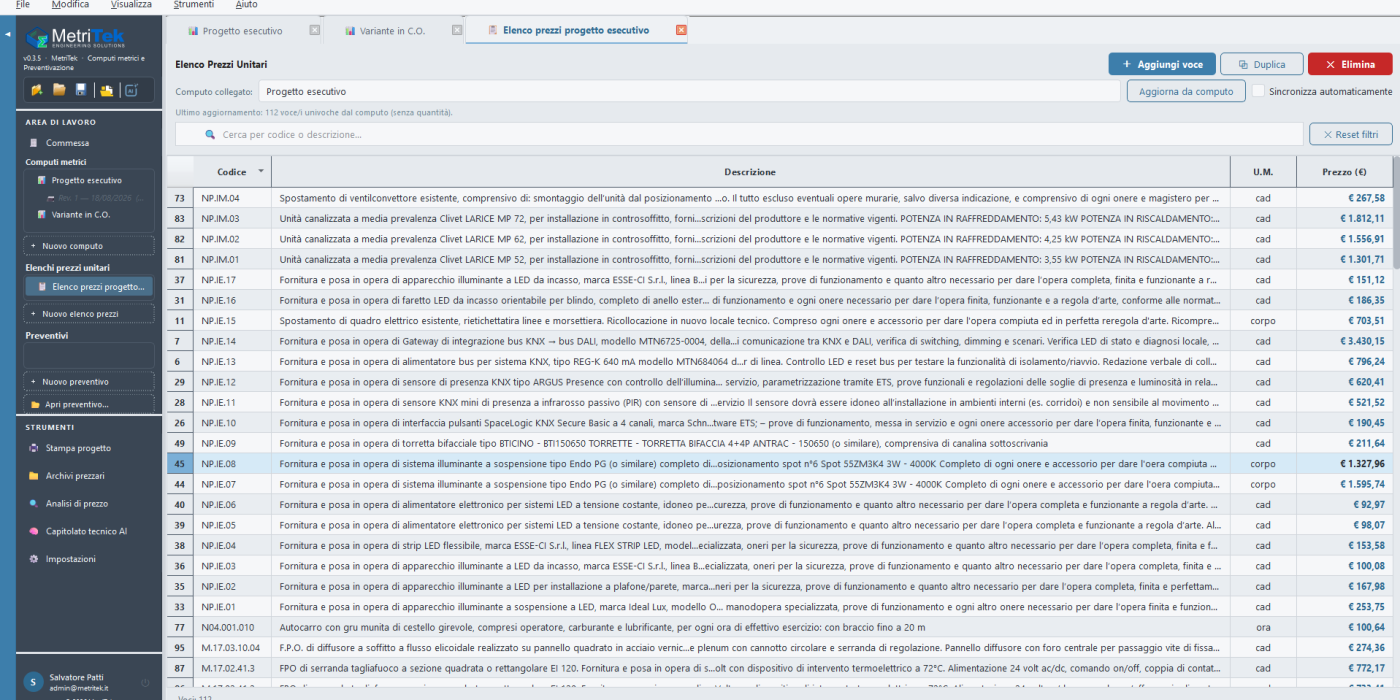The height and width of the screenshot is (700, 1400).
Task: Click the new project icon in sidebar toolbar
Action: [37, 90]
